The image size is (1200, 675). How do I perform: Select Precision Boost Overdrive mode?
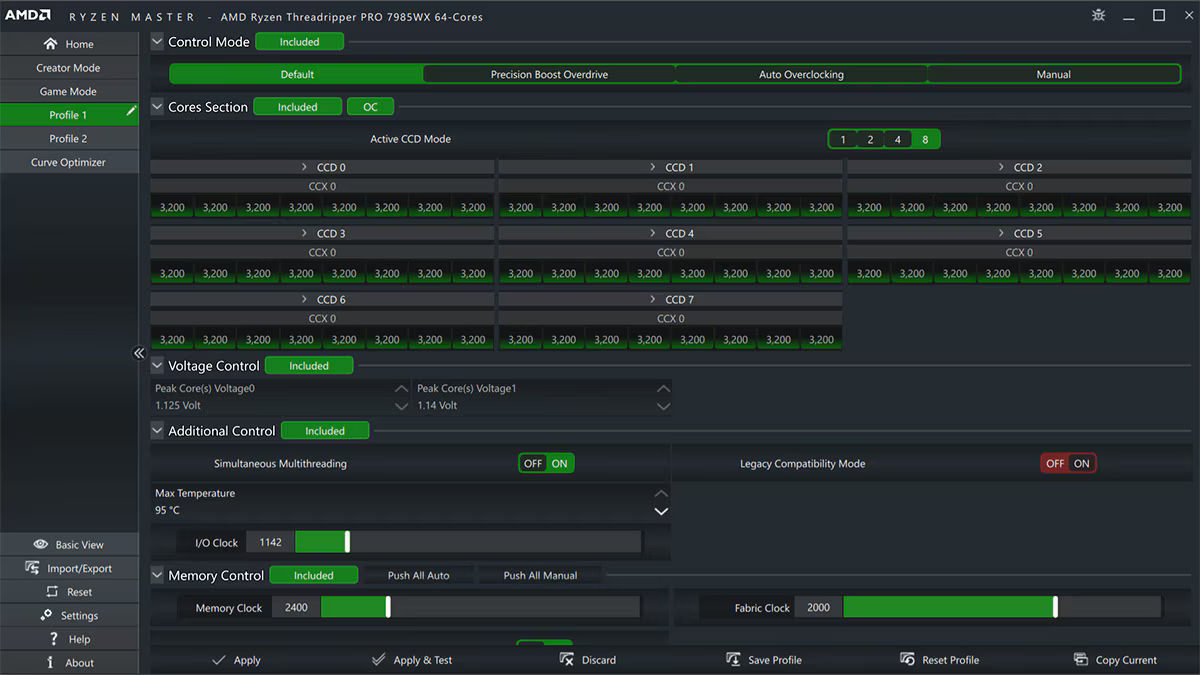549,74
